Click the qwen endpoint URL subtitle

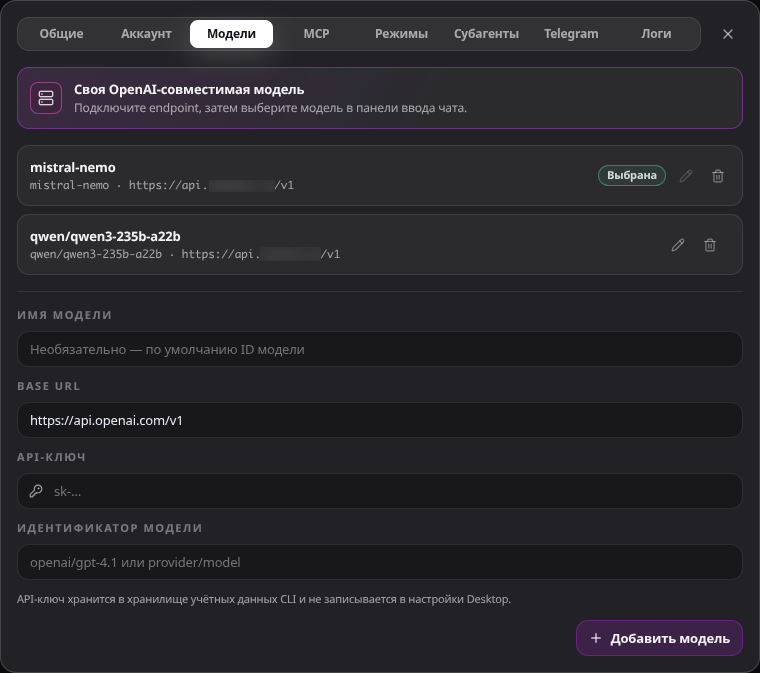click(185, 254)
